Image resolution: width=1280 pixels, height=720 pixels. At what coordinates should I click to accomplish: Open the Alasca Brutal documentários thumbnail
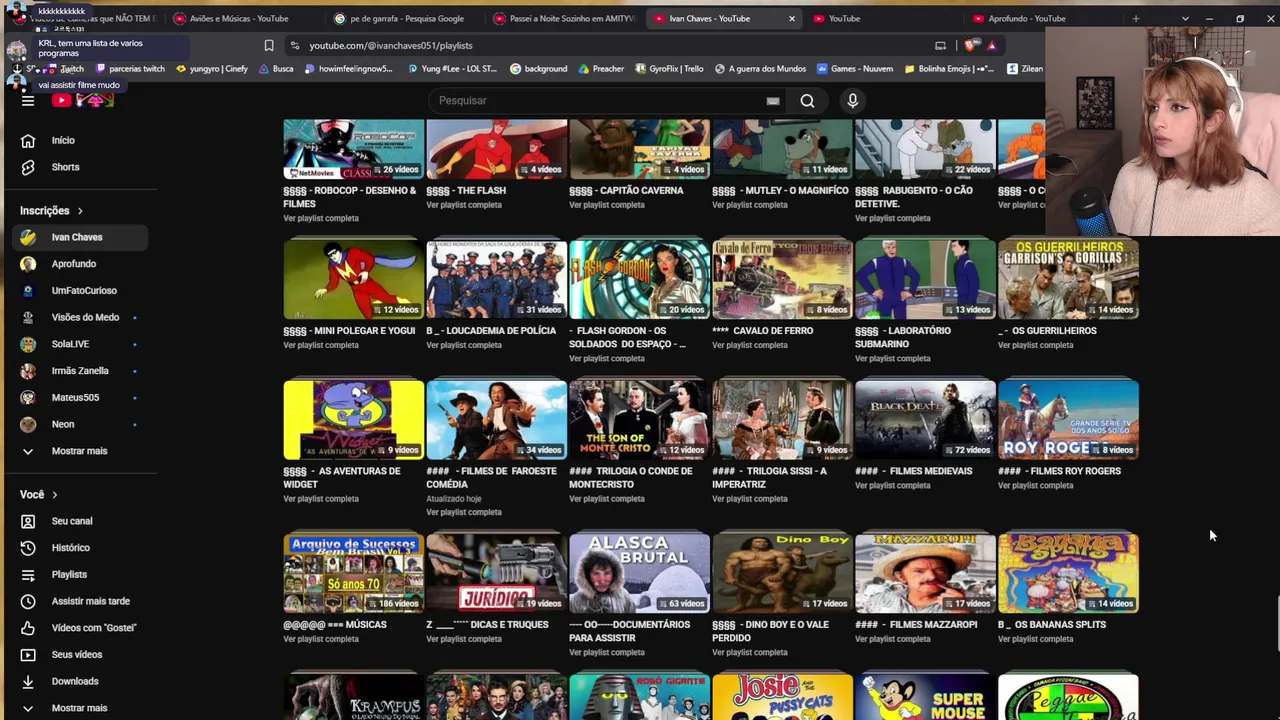coord(639,573)
